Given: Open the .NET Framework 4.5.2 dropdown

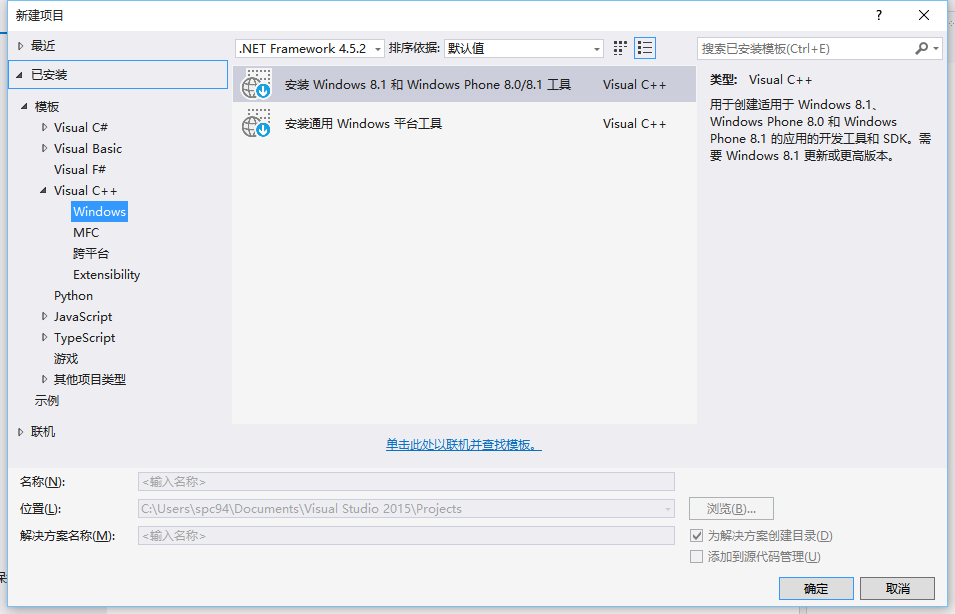Looking at the screenshot, I should [x=310, y=48].
